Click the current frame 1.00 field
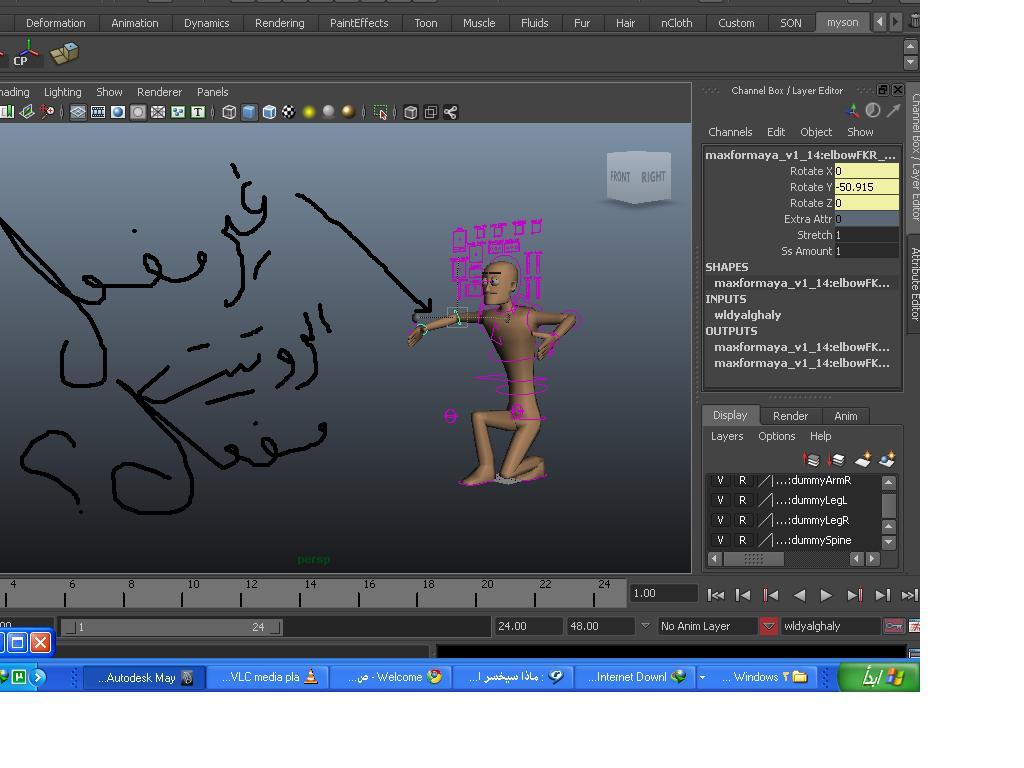The image size is (1024, 768). pos(662,593)
